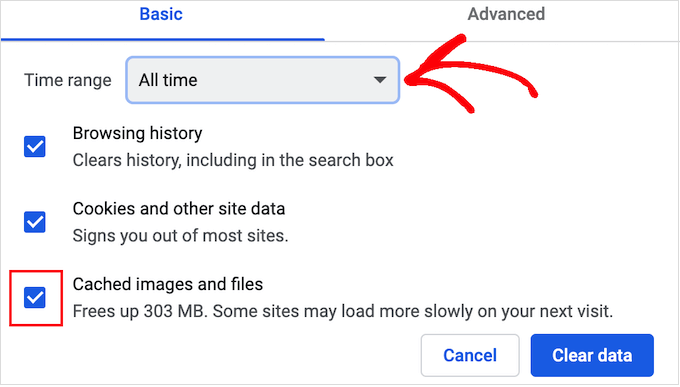
Task: Click the blue underline beneath Basic tab
Action: coord(163,39)
